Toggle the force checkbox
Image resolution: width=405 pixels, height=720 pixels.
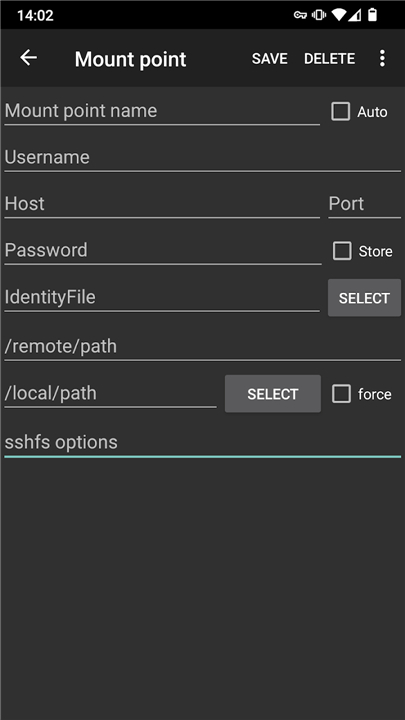pyautogui.click(x=341, y=394)
